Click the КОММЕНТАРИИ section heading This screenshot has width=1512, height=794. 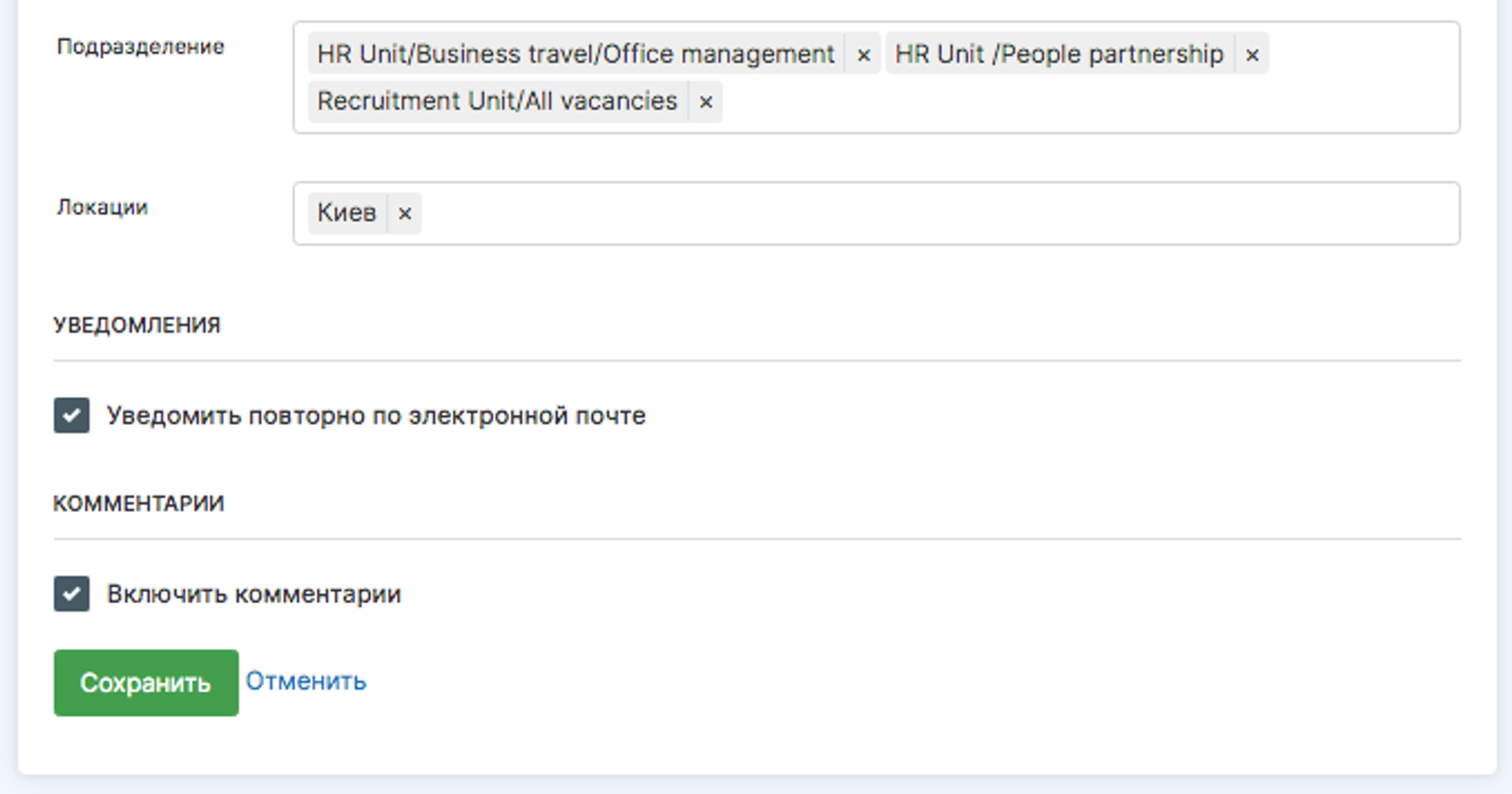tap(139, 504)
